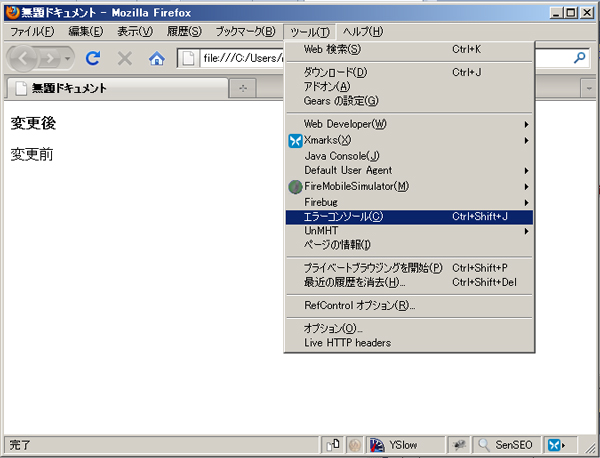Expand FireMobileSimulator(M) submenu arrow
600x458 pixels.
(527, 187)
